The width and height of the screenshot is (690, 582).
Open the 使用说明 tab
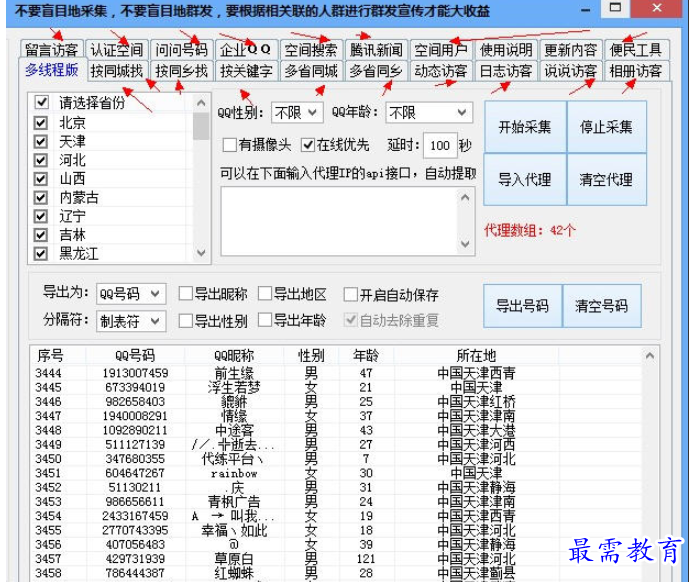506,50
